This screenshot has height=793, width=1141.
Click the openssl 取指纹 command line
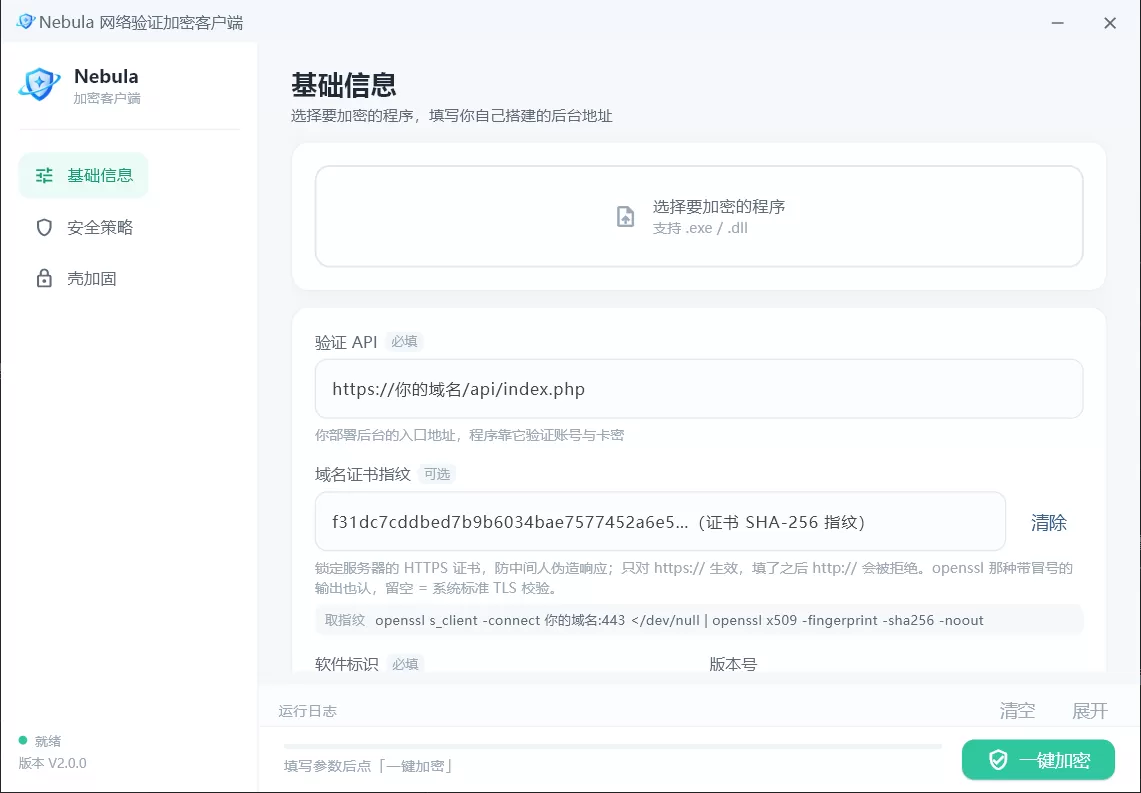699,620
